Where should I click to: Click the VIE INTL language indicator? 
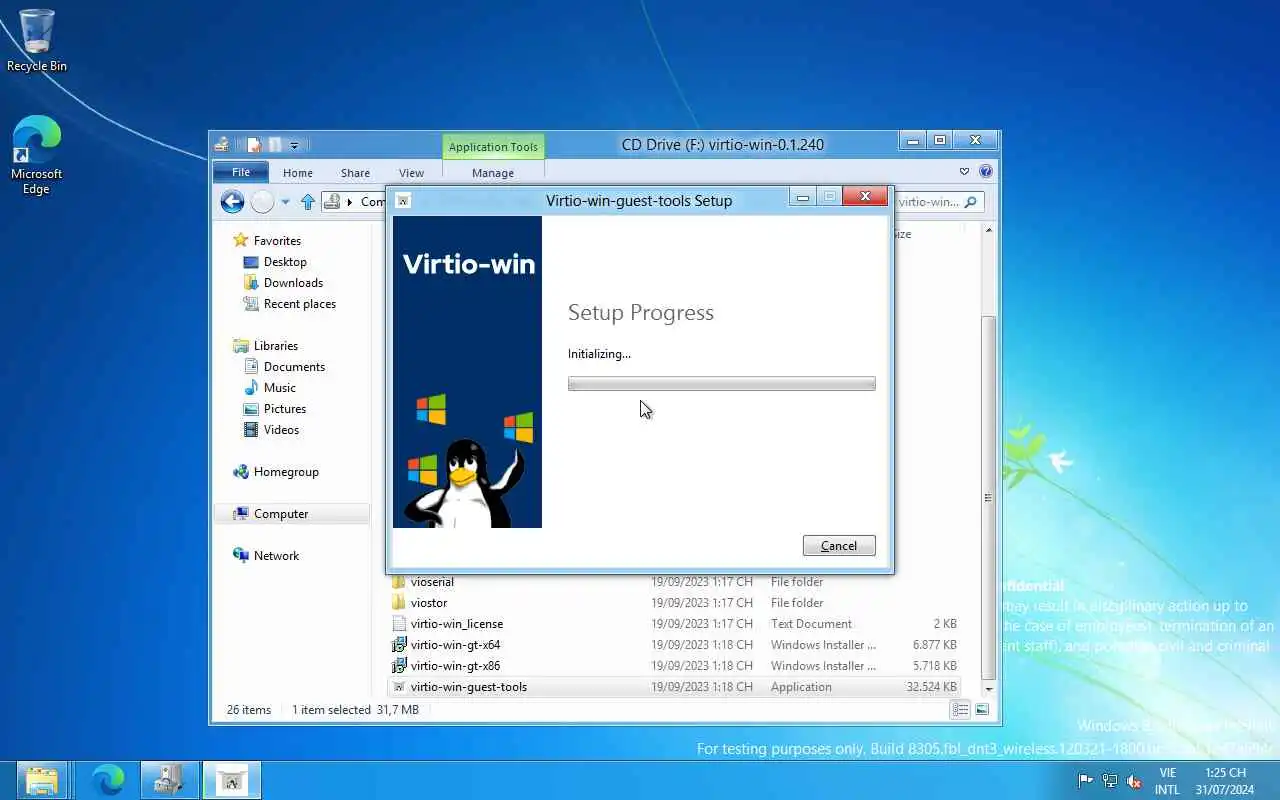click(x=1167, y=781)
